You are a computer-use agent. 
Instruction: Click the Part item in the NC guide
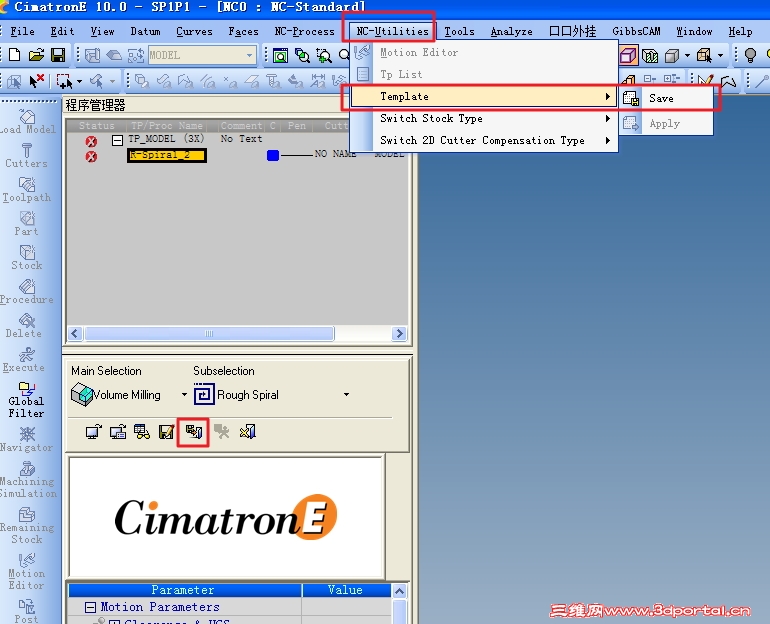tap(27, 224)
